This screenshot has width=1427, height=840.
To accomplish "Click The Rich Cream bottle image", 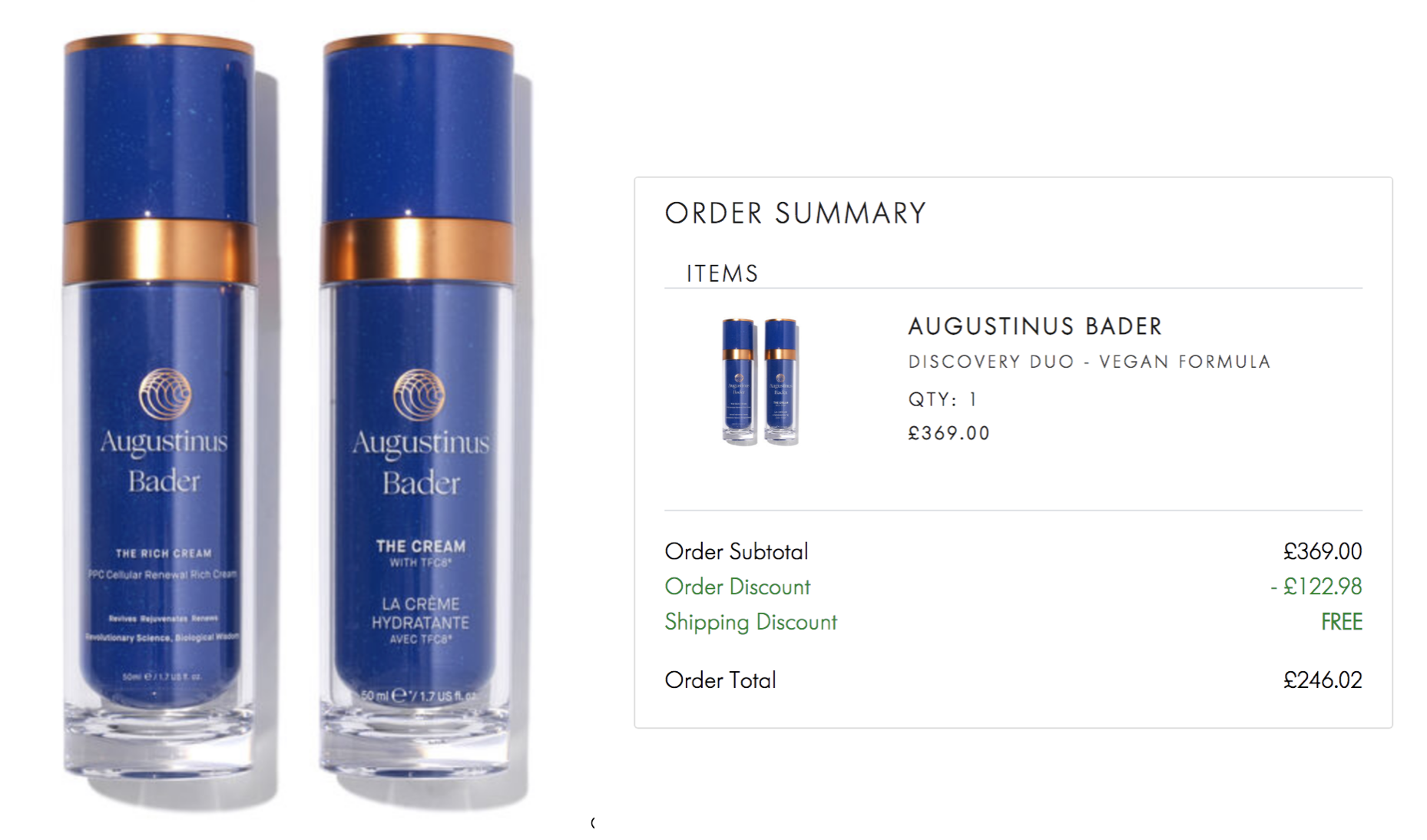I will tap(161, 407).
